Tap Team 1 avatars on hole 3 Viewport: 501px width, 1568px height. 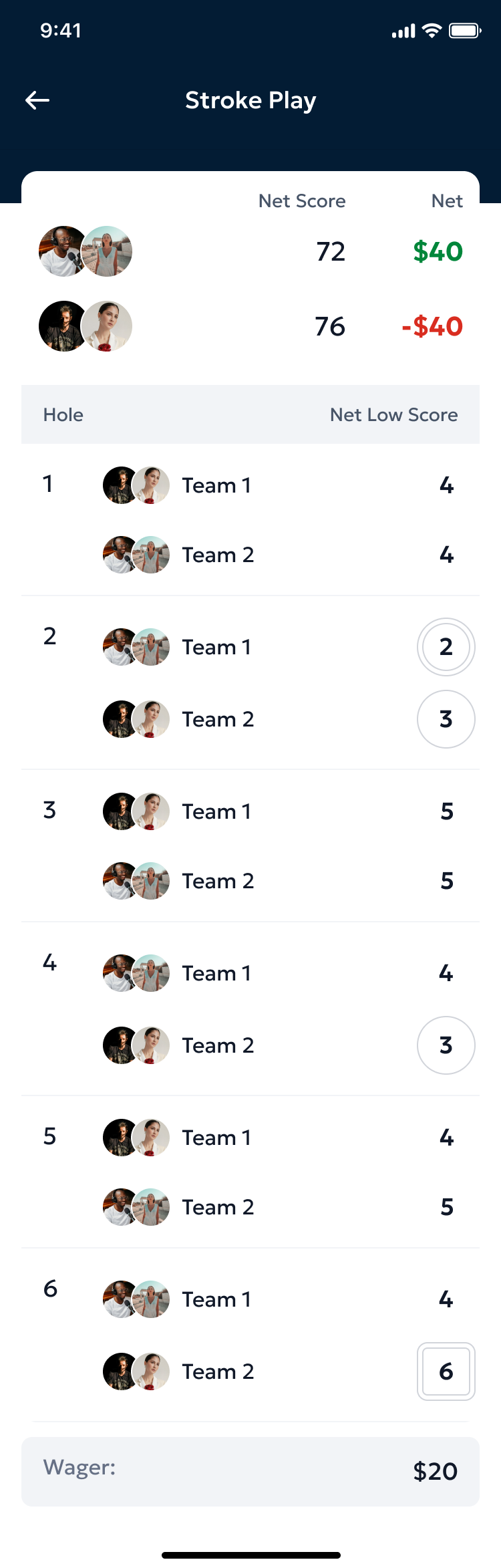(136, 811)
